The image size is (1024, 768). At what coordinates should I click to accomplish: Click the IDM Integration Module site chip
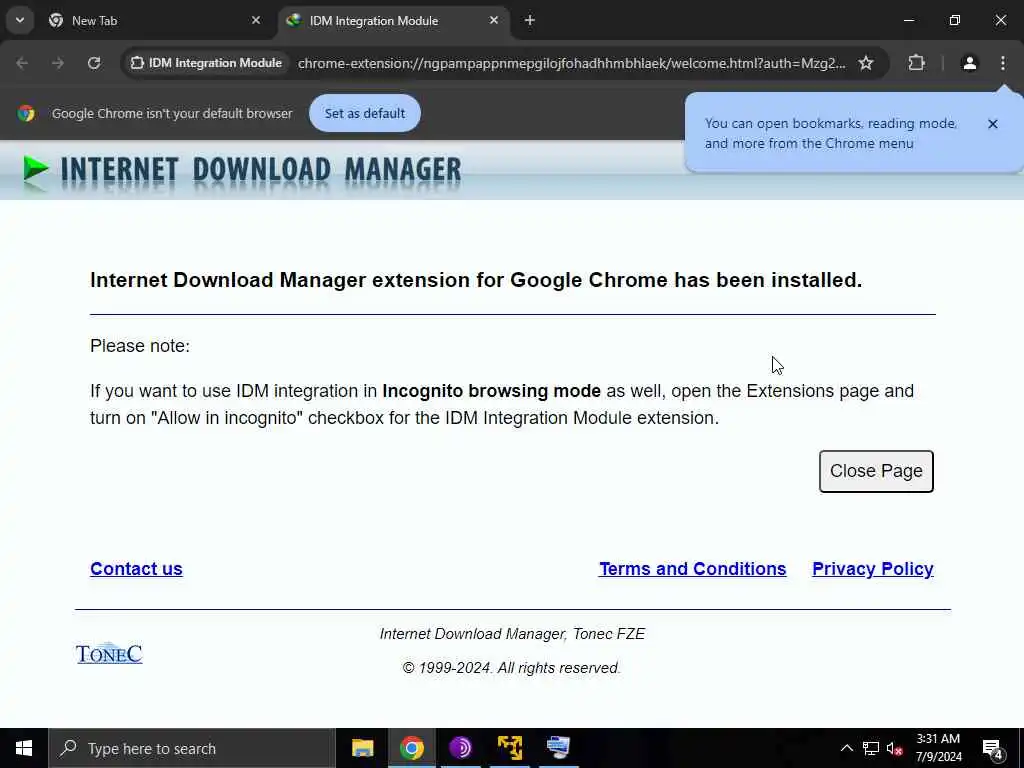pos(206,63)
